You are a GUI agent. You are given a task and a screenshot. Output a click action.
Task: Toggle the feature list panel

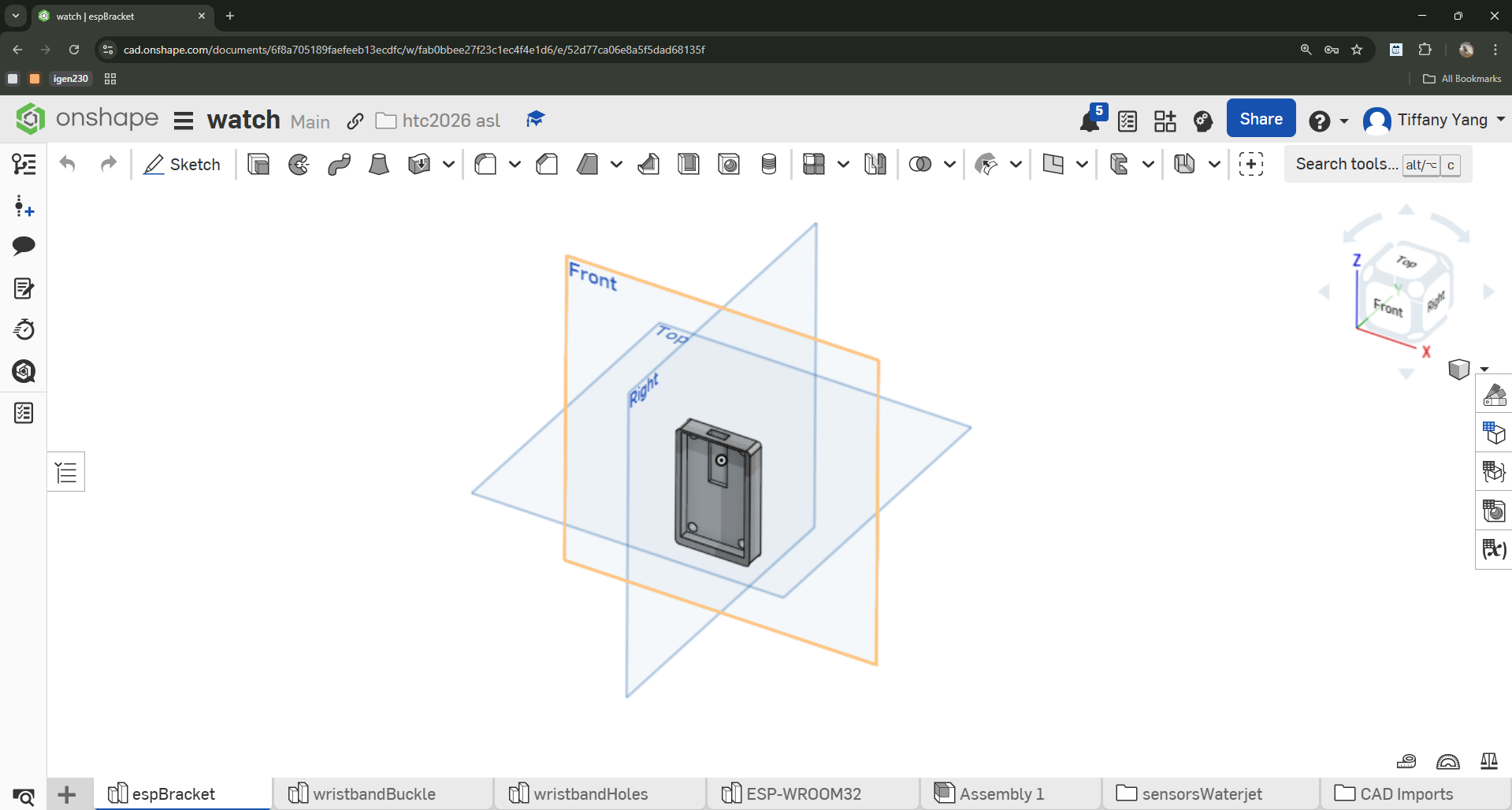click(66, 472)
